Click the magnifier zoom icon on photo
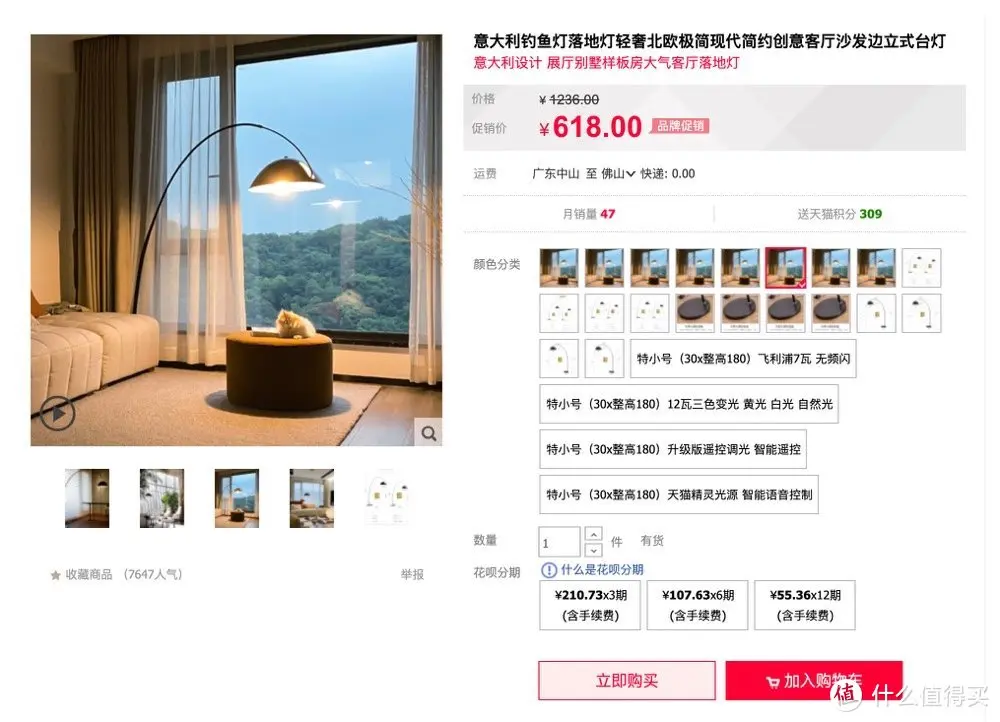 pyautogui.click(x=429, y=433)
